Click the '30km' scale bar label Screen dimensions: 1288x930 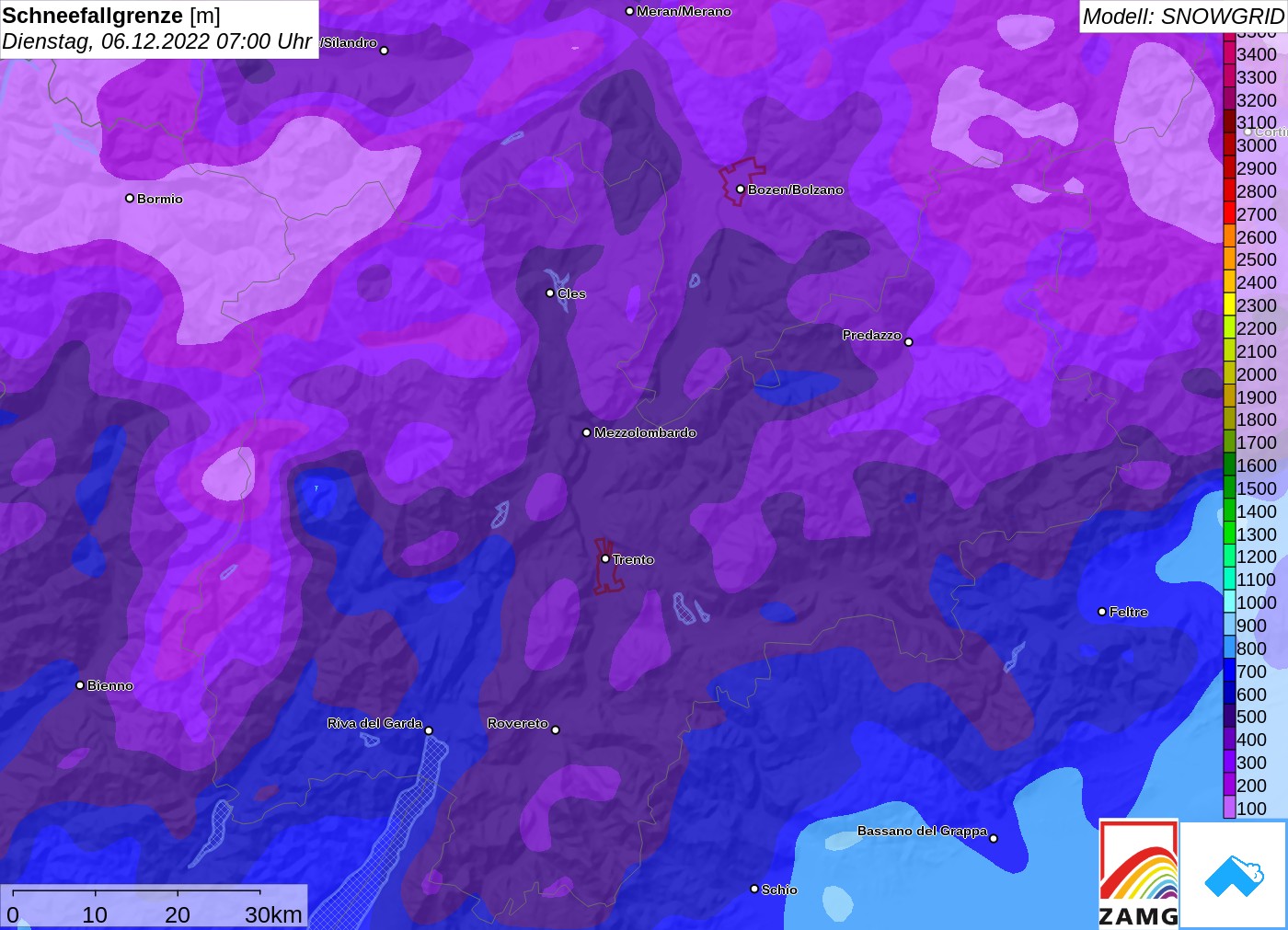pos(273,914)
